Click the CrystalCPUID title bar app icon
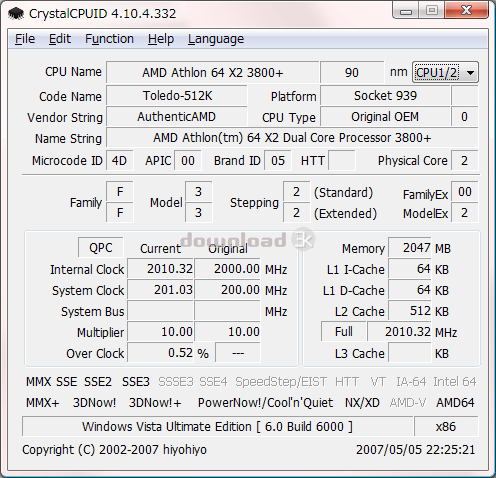Screen dimensions: 496x478 [16, 14]
